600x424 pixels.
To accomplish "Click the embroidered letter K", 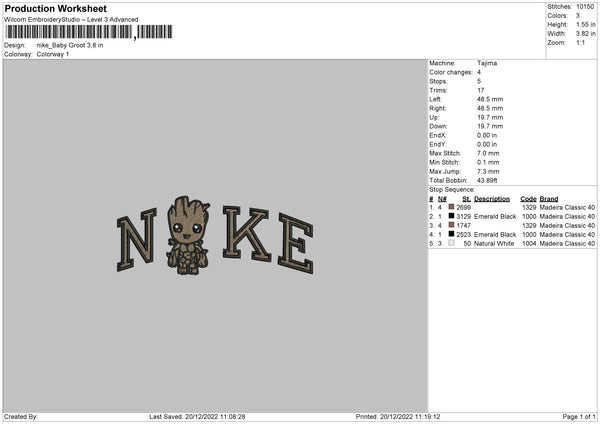I will pos(247,233).
